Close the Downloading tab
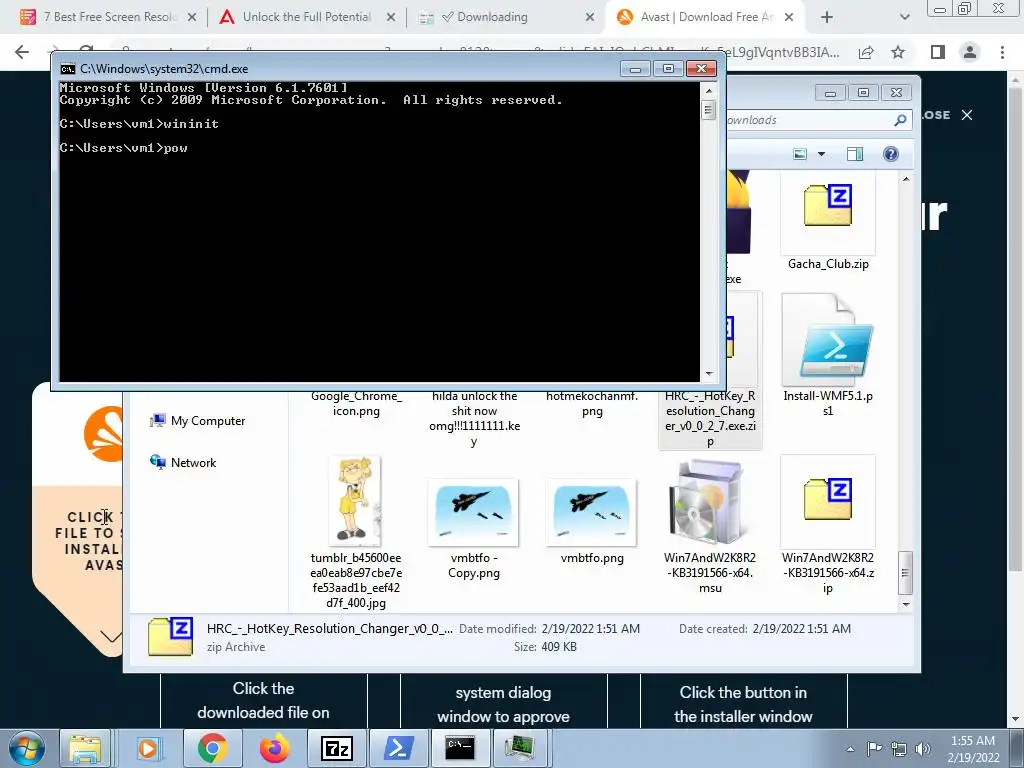 point(590,17)
